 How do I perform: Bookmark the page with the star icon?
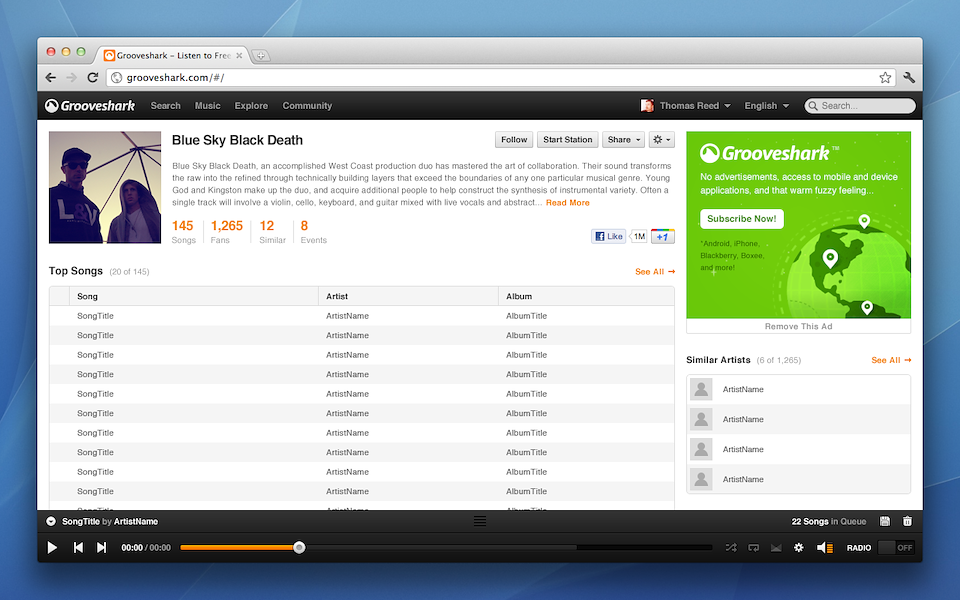885,78
